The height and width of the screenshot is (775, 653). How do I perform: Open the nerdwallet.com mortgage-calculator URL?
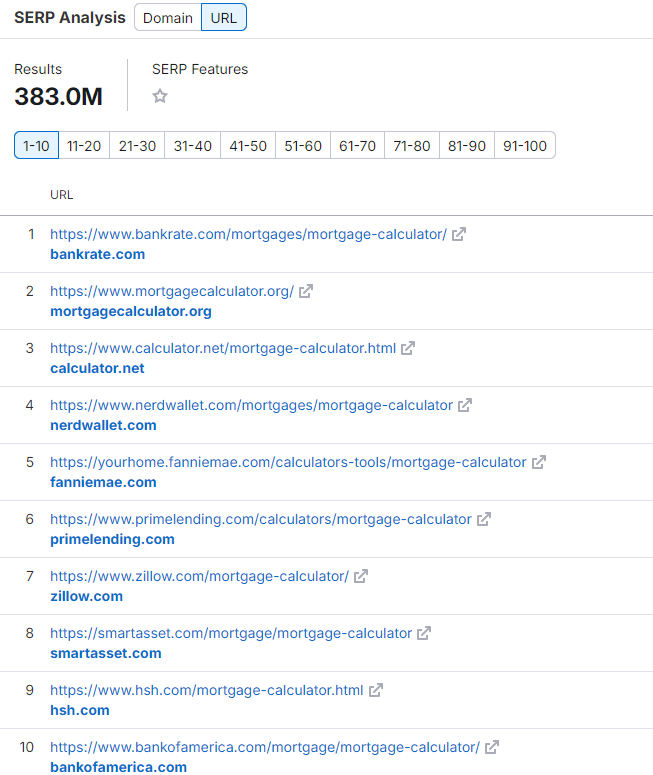pos(251,405)
